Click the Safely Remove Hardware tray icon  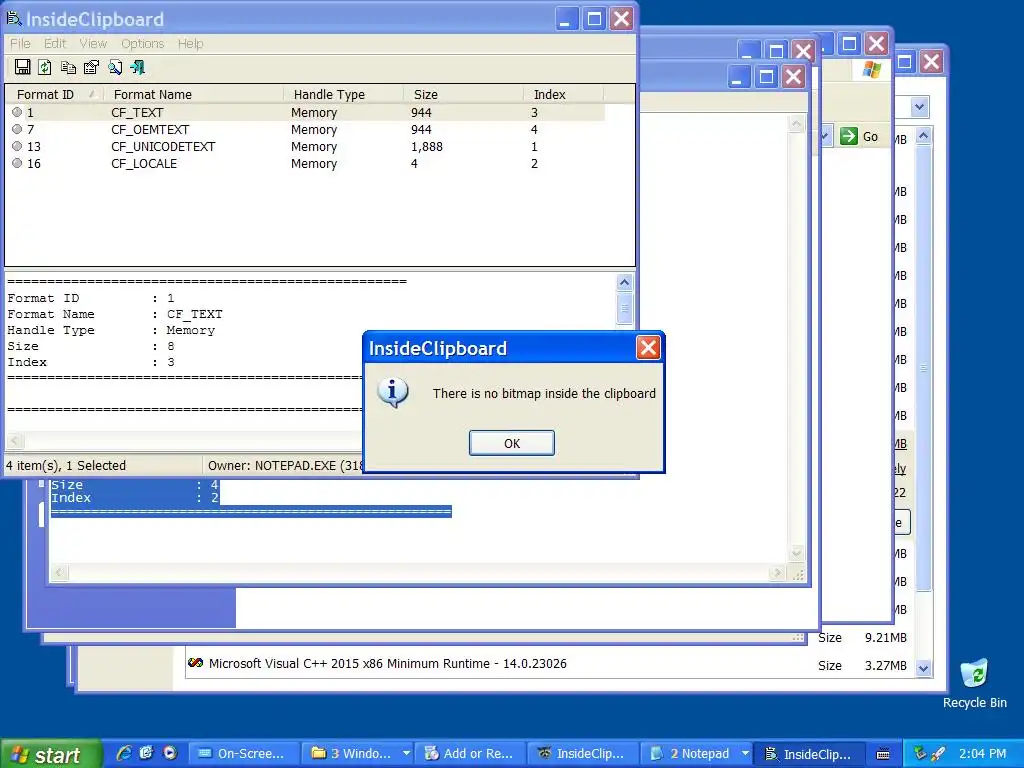(920, 753)
